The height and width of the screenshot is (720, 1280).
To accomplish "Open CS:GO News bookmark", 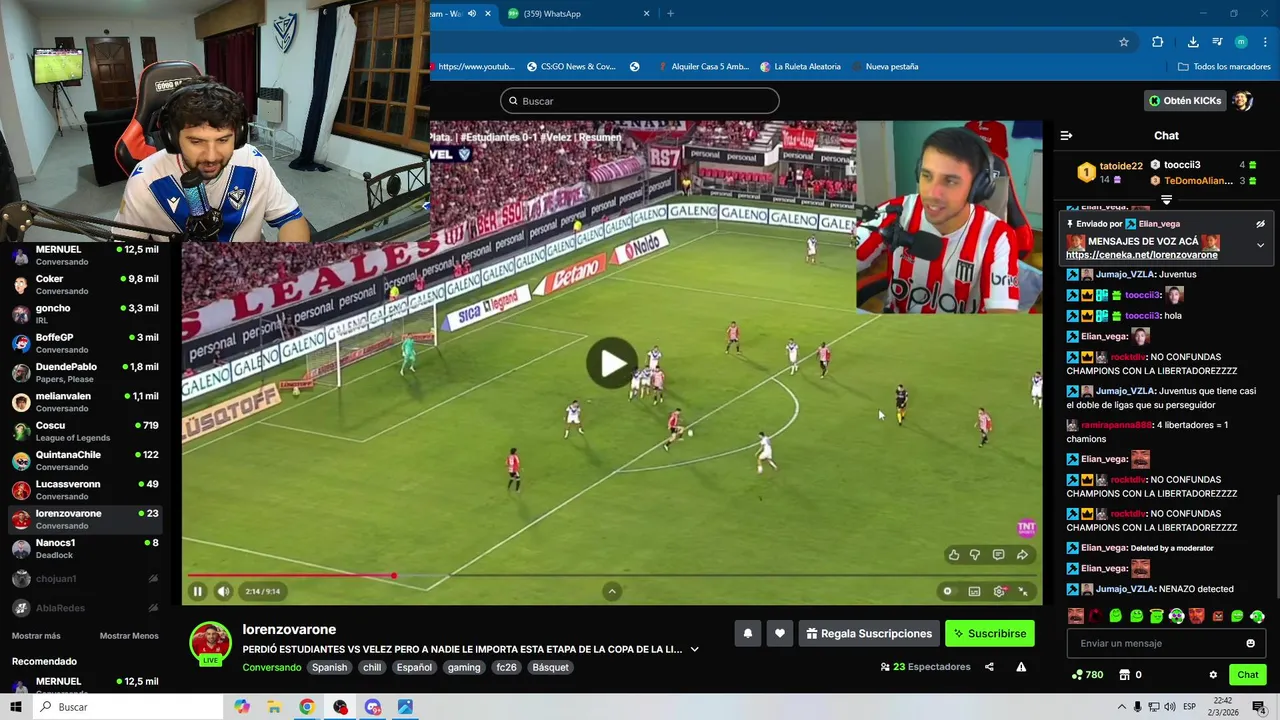I will (x=571, y=67).
